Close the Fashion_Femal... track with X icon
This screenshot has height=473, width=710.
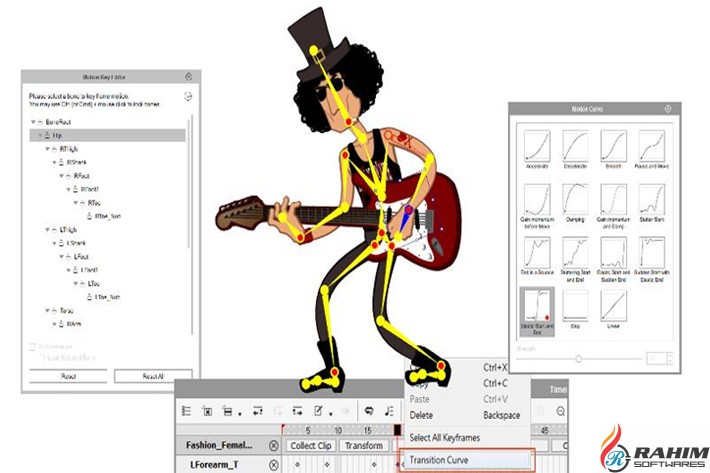273,446
